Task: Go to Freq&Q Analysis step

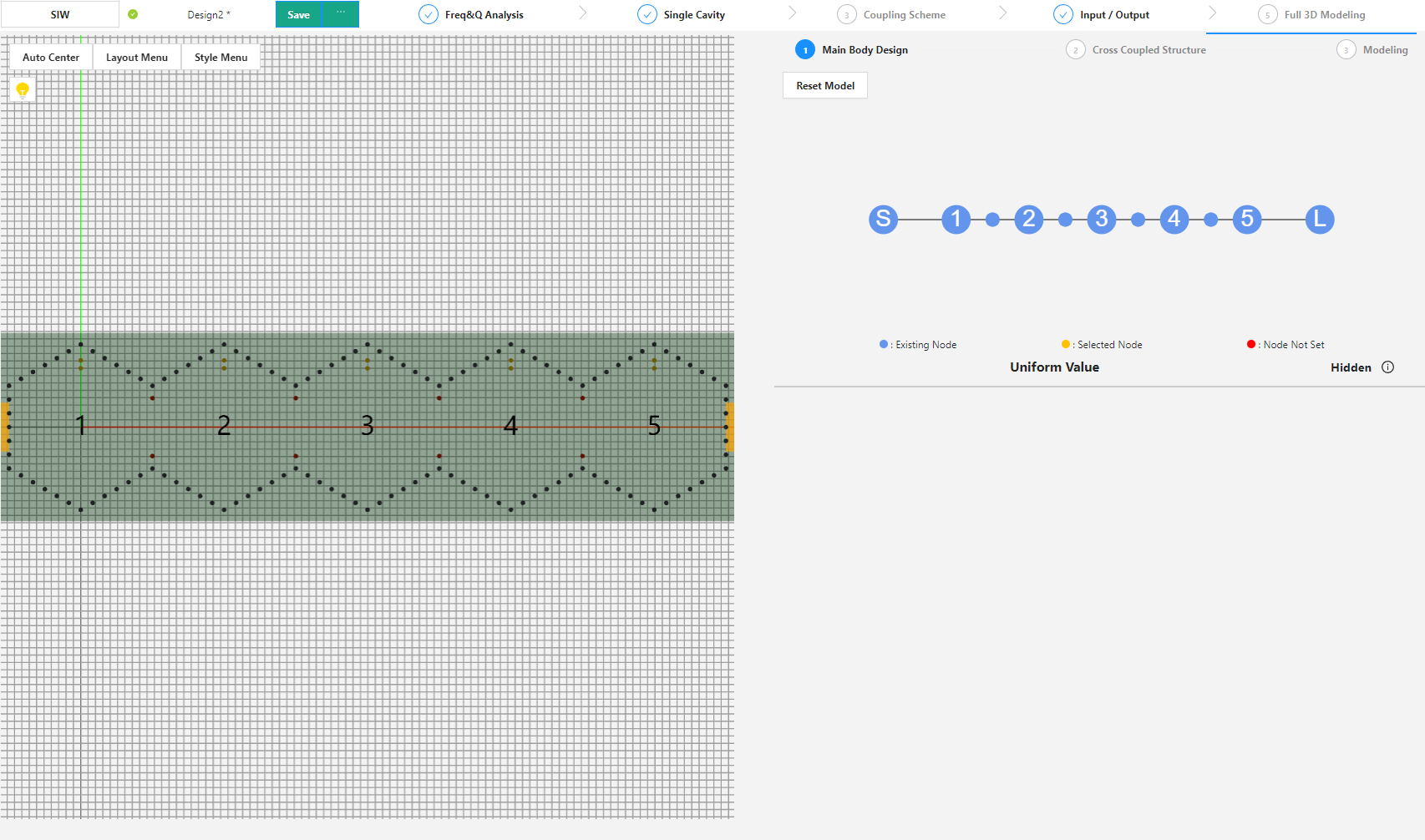Action: pos(472,14)
